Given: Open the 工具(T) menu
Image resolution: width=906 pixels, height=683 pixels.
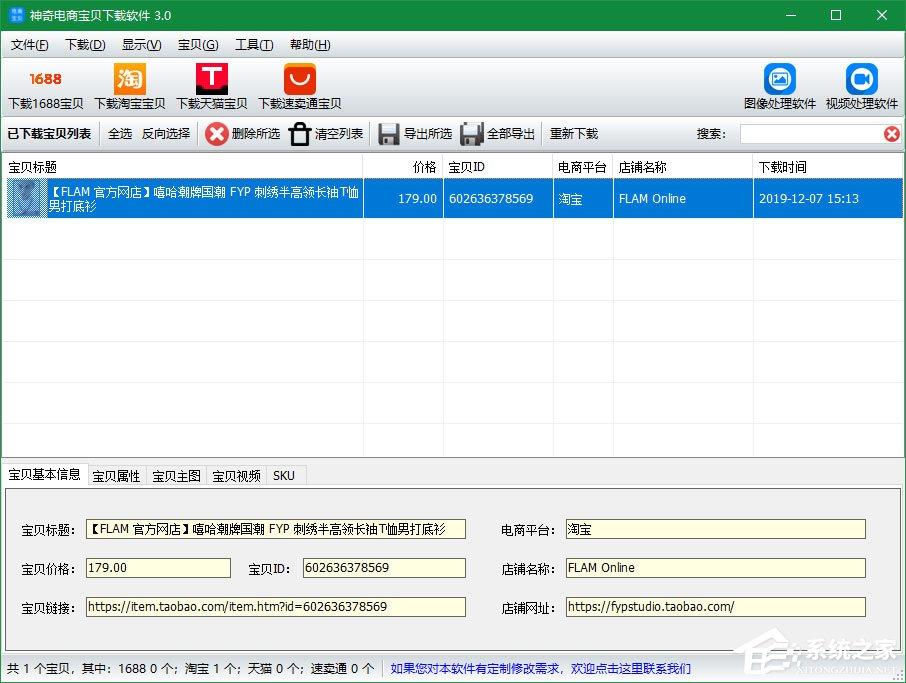Looking at the screenshot, I should 254,44.
